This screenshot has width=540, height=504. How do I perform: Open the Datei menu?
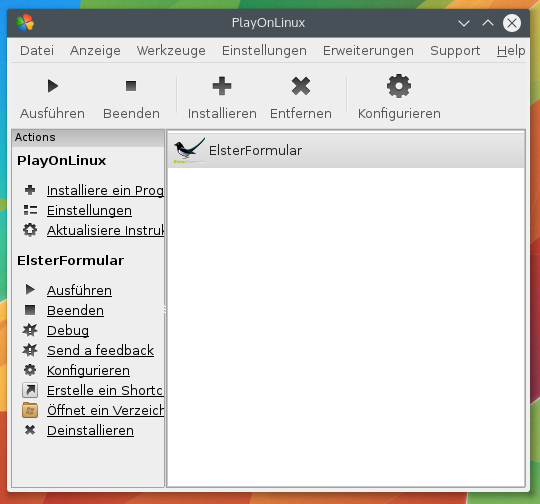[x=37, y=51]
